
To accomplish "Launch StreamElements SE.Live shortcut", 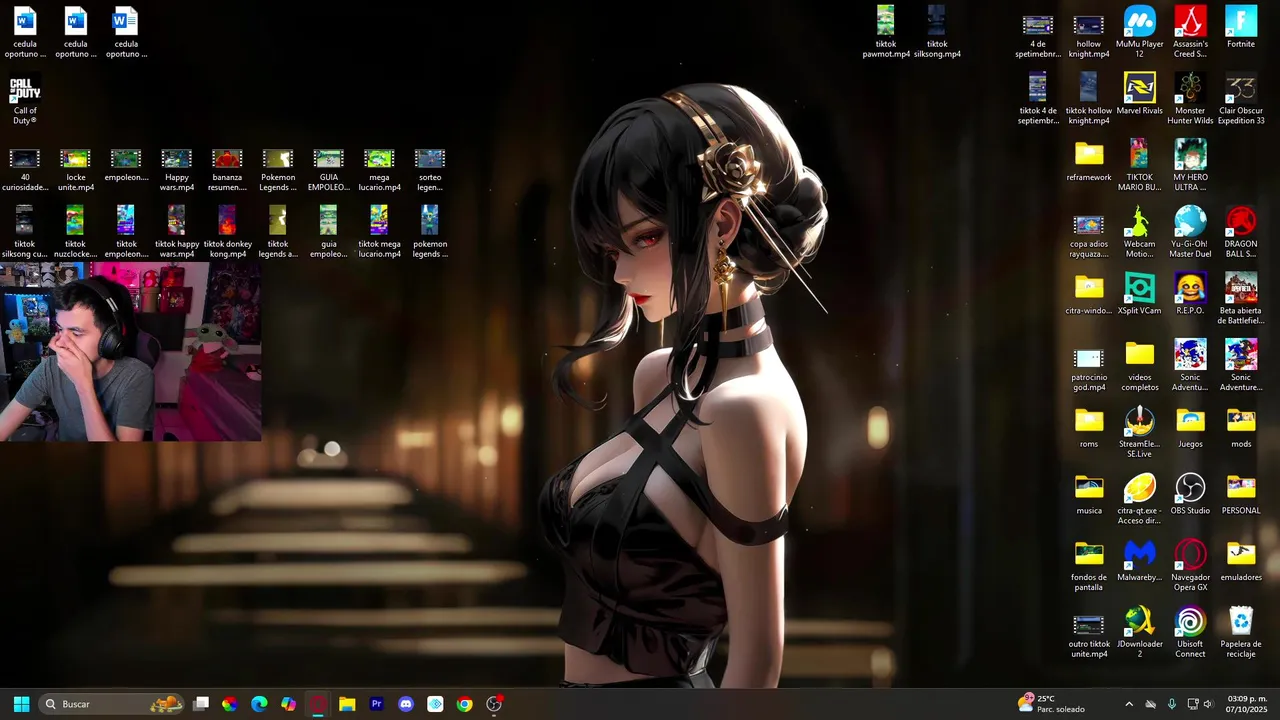I will (x=1139, y=433).
